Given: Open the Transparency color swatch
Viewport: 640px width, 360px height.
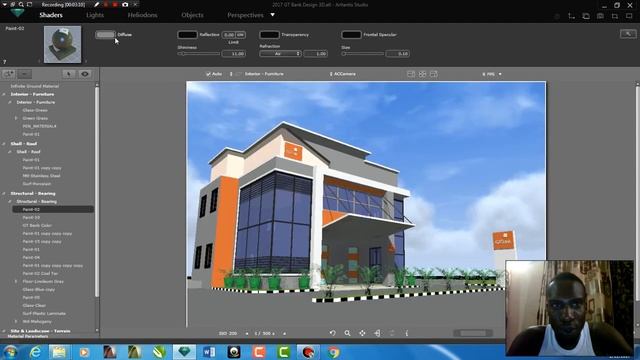Looking at the screenshot, I should tap(269, 35).
